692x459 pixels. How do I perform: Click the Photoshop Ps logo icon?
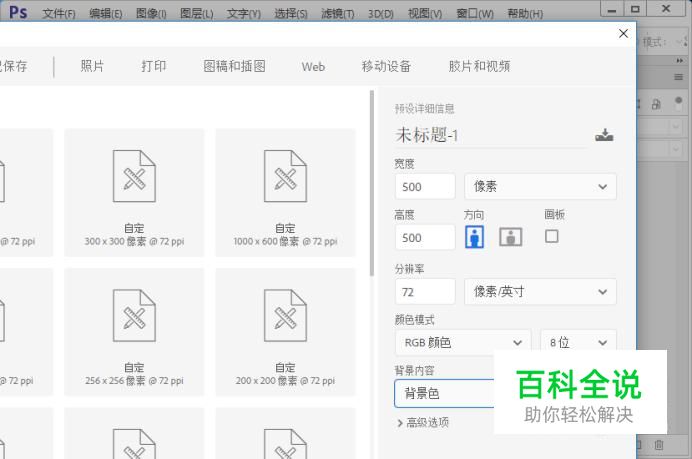pos(18,12)
